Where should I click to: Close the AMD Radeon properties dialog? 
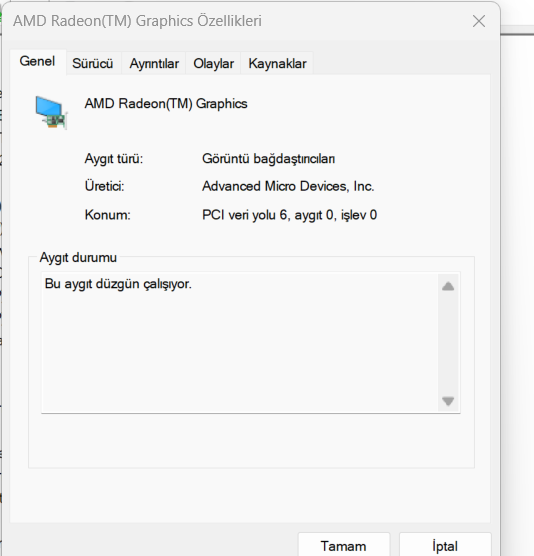click(x=479, y=21)
